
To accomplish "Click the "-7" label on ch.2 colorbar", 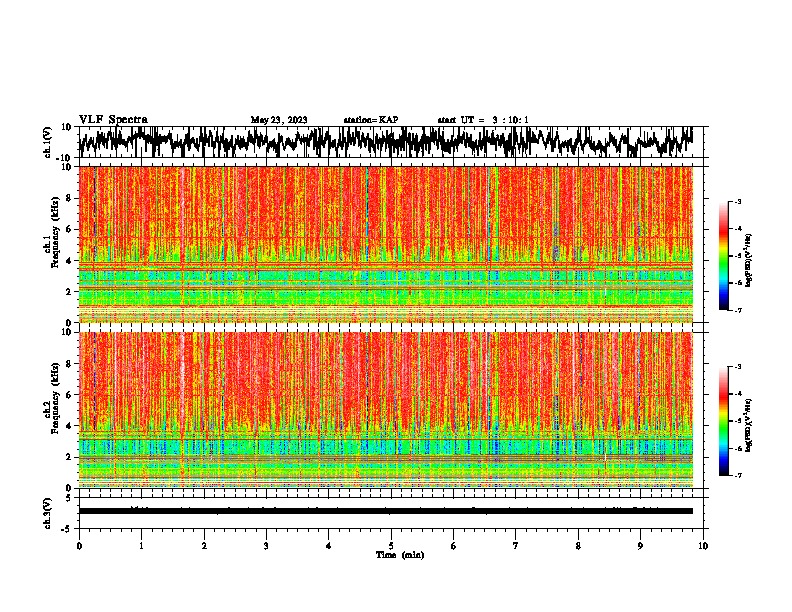I will coord(738,476).
